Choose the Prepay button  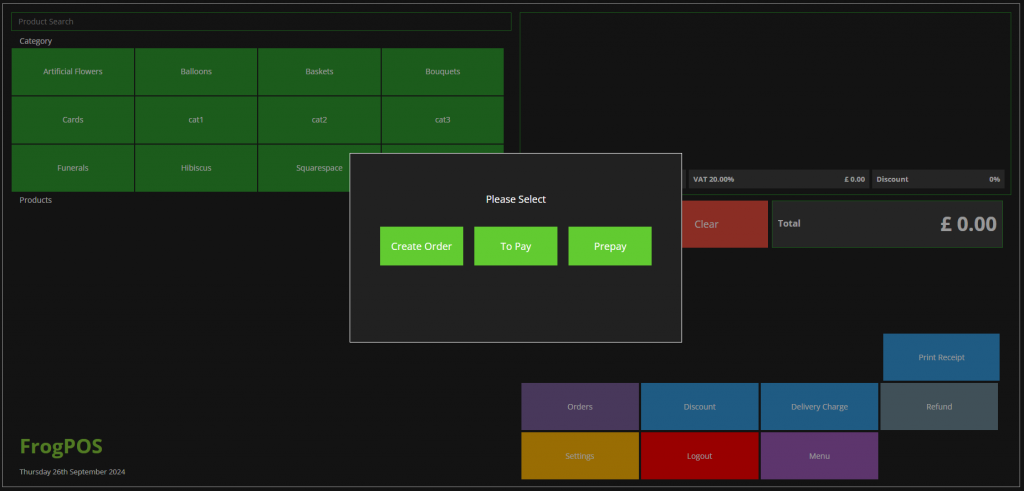(x=610, y=246)
